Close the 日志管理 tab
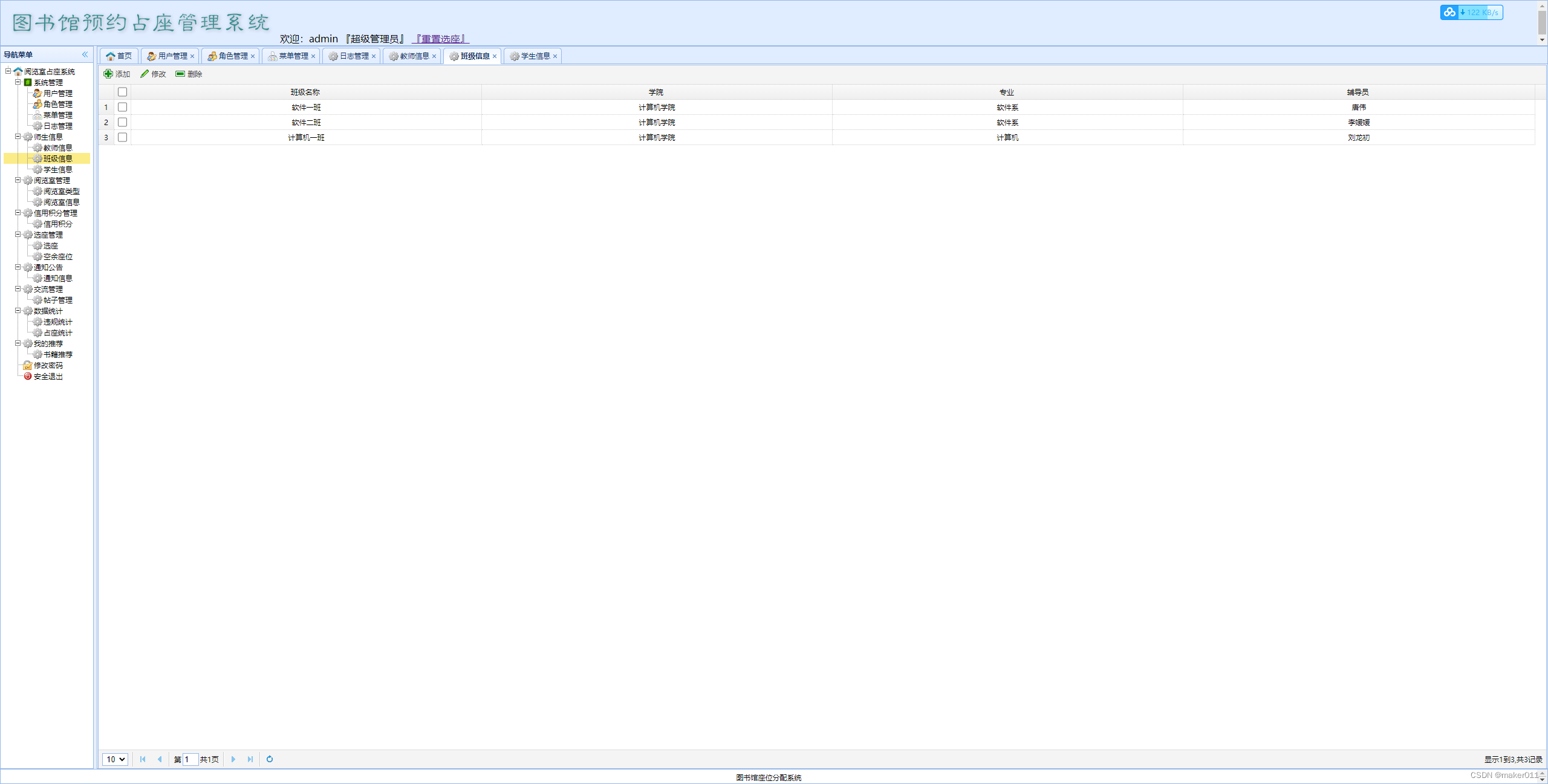 point(374,56)
